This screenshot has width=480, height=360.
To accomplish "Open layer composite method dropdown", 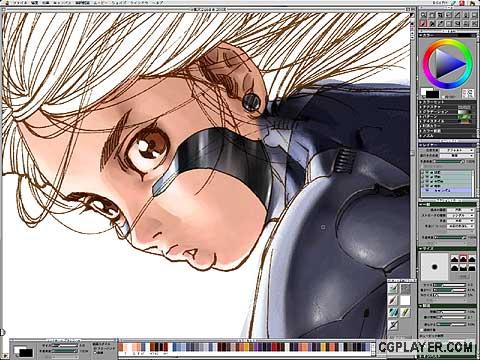I will tap(457, 150).
